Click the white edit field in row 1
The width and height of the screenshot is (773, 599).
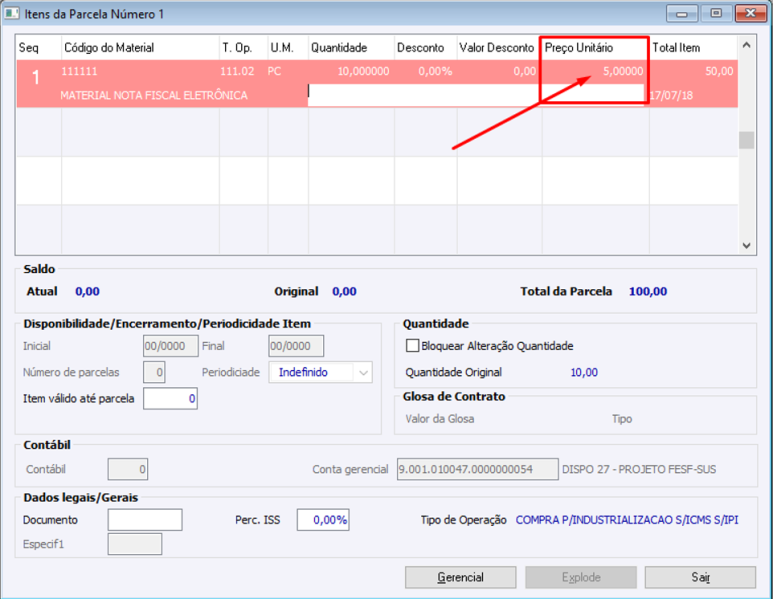tap(476, 95)
